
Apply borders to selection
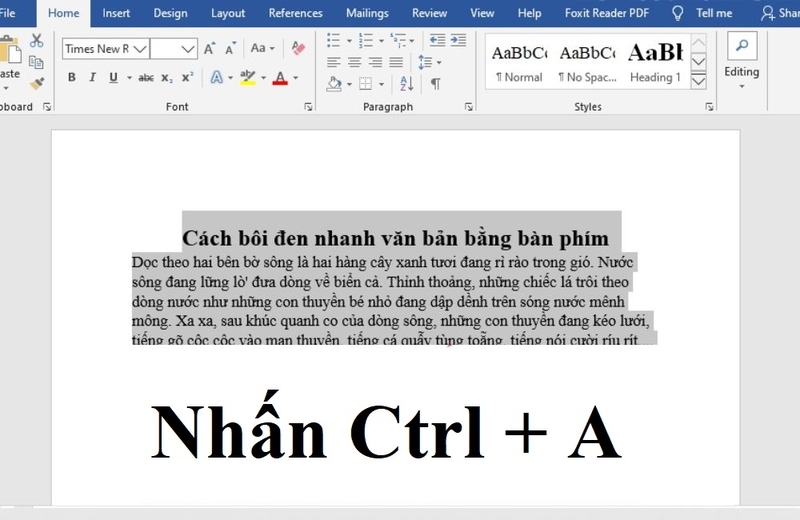point(365,84)
